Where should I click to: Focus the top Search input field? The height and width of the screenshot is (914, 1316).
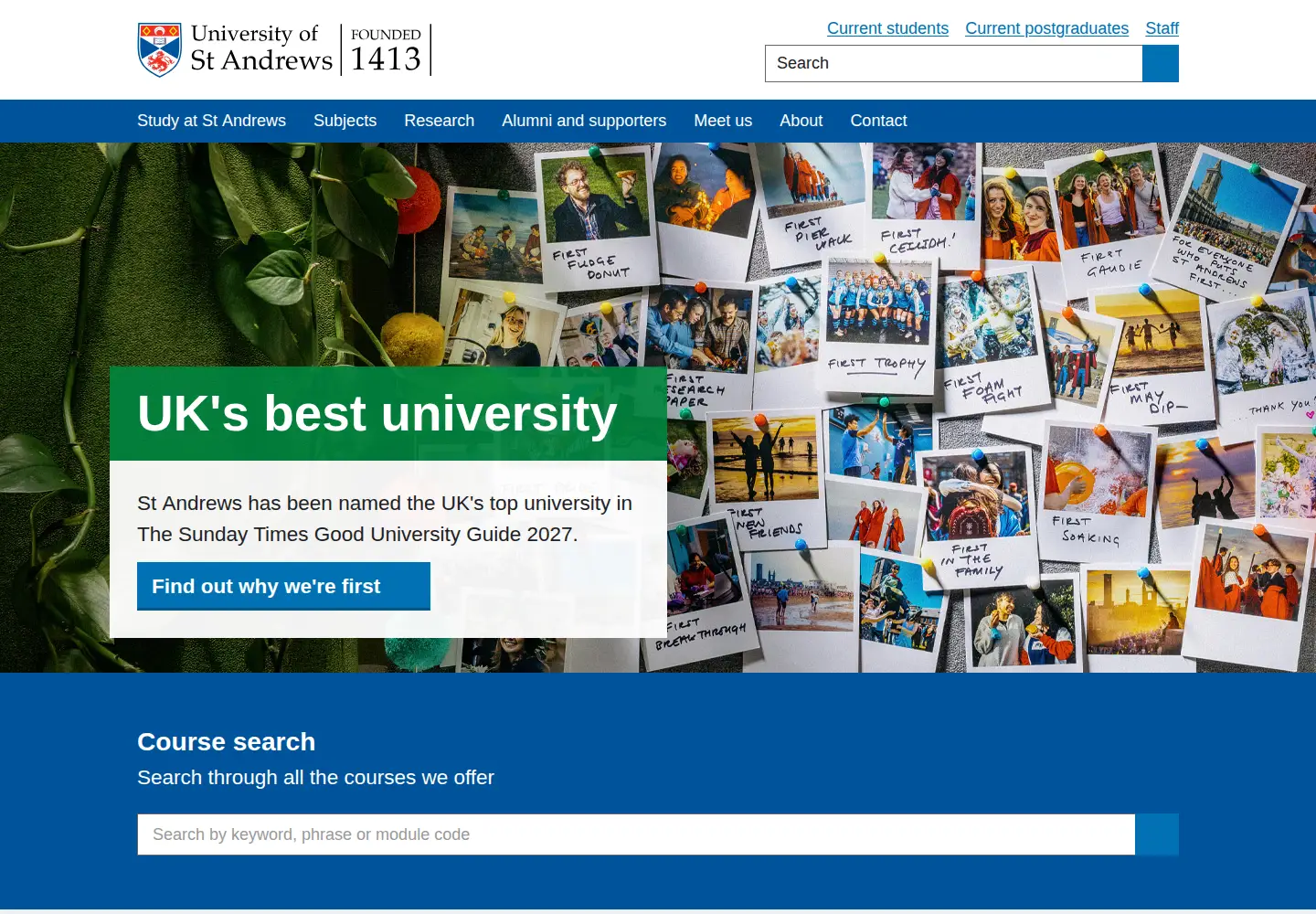tap(953, 63)
